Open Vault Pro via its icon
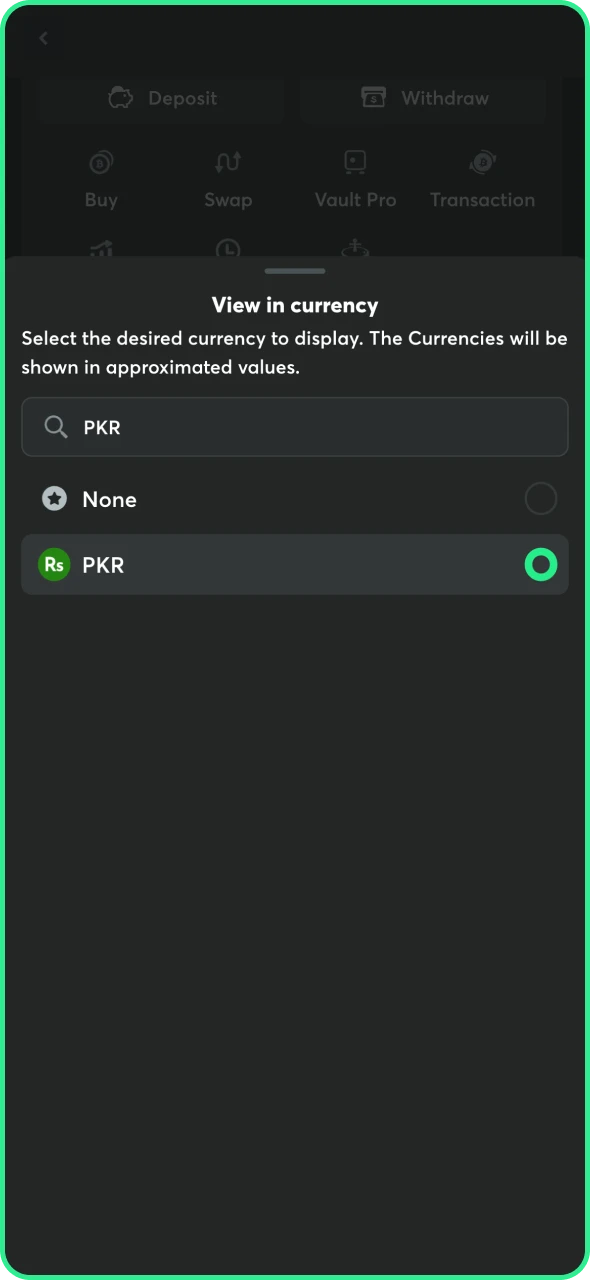This screenshot has height=1280, width=590. (355, 161)
